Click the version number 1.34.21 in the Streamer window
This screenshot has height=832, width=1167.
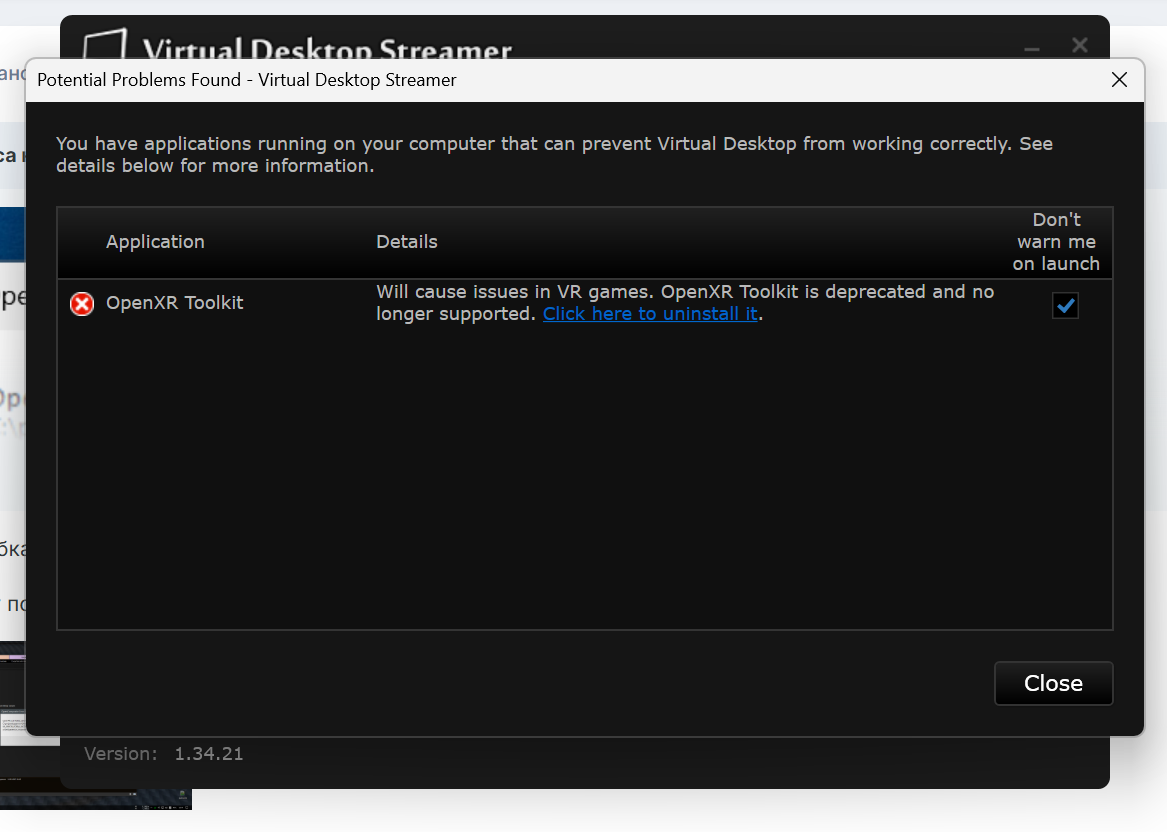208,754
